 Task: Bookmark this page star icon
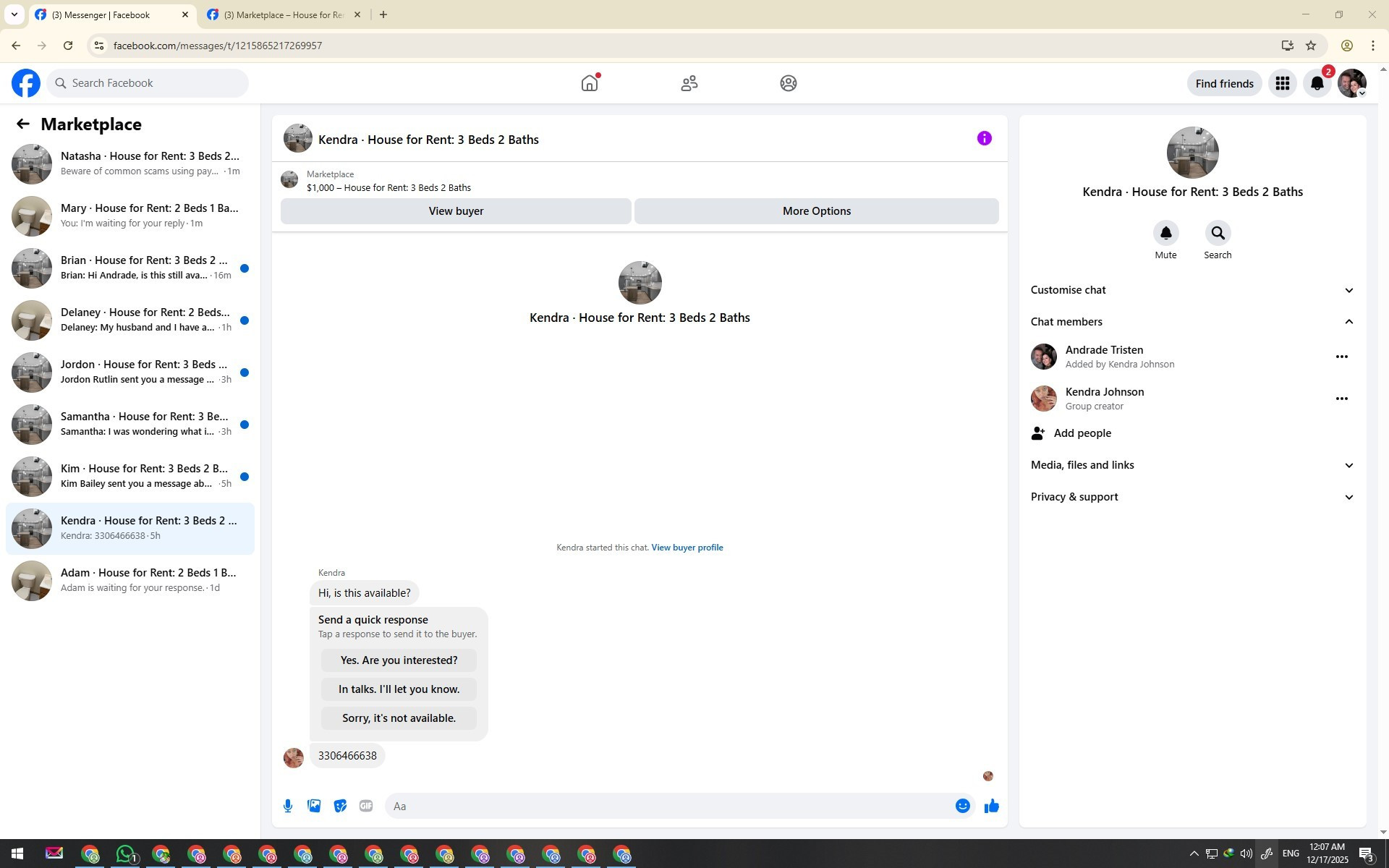(x=1311, y=46)
